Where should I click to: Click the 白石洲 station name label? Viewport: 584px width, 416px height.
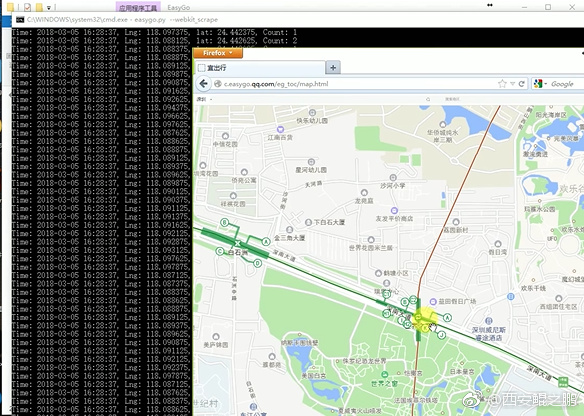tap(238, 253)
